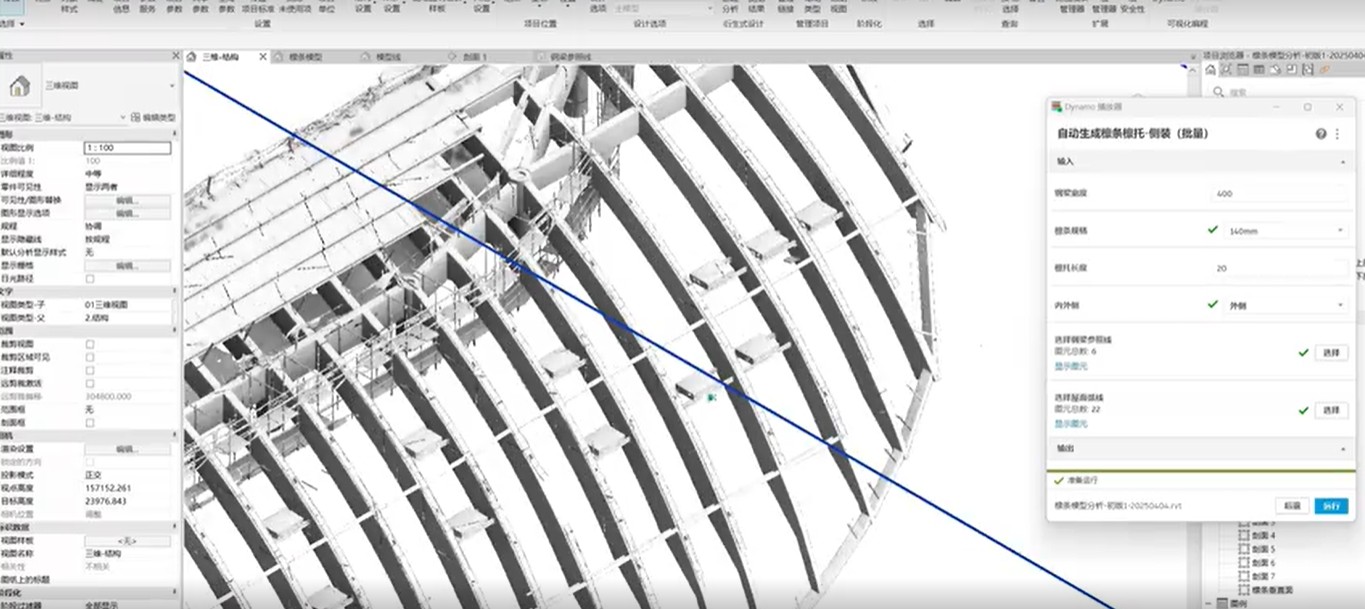
Task: Close the properties panel with X icon
Action: [x=176, y=57]
